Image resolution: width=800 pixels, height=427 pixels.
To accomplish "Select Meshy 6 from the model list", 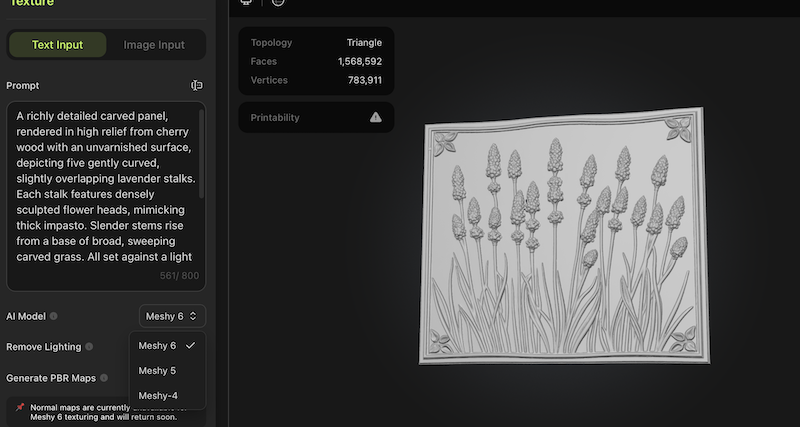I will 167,346.
